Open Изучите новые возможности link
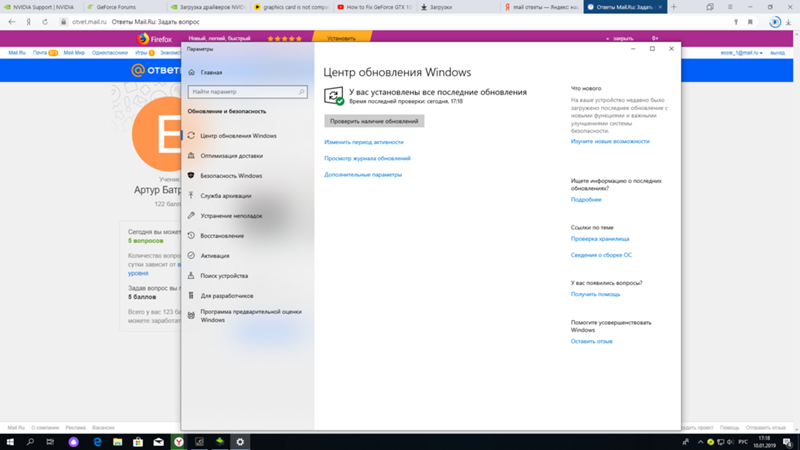800x450 pixels. pyautogui.click(x=610, y=141)
